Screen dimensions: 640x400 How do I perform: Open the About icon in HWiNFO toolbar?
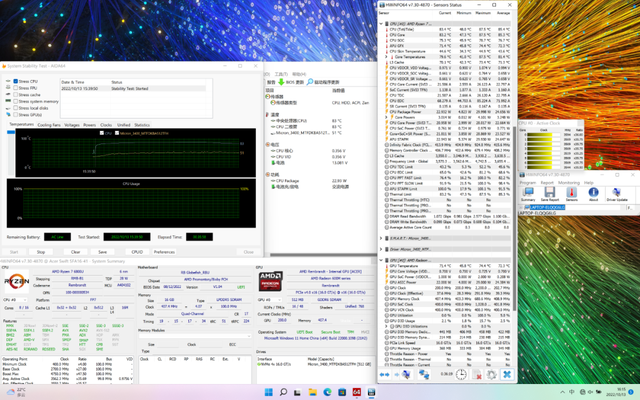tap(593, 193)
